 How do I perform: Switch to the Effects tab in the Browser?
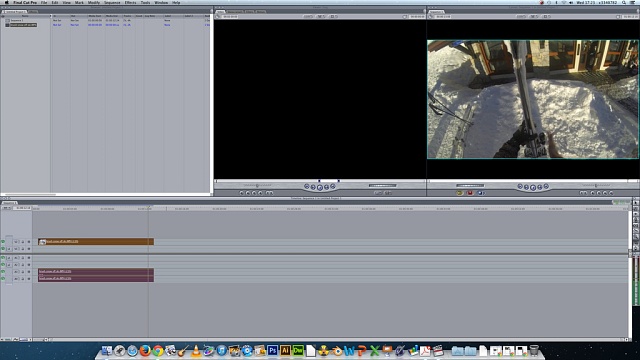click(x=33, y=11)
